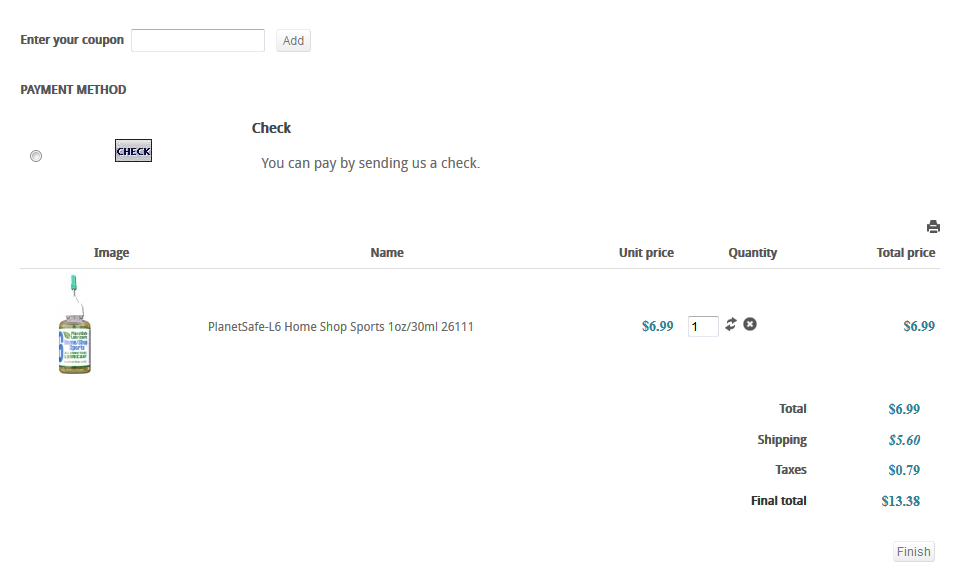Image resolution: width=955 pixels, height=575 pixels.
Task: Click the $6.99 unit price value
Action: tap(657, 326)
